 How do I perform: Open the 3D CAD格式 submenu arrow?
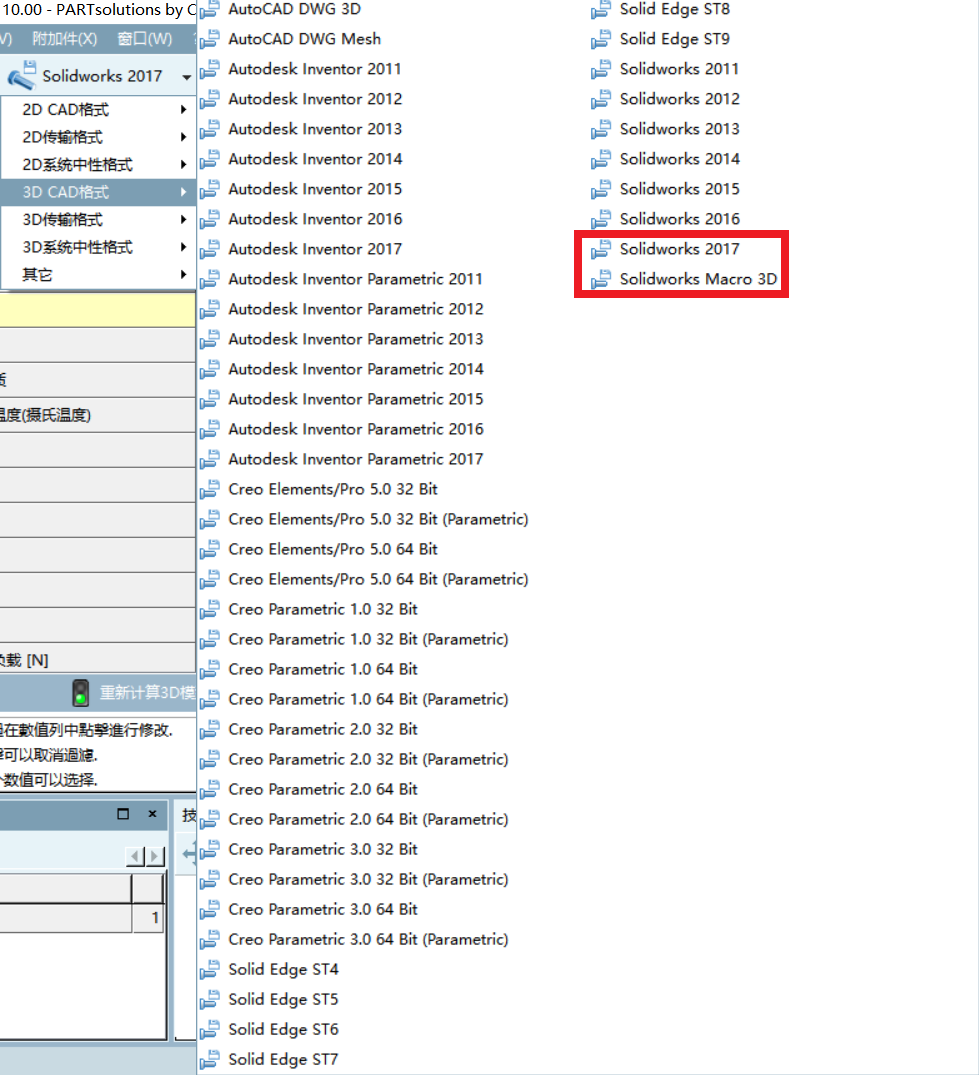pos(183,192)
